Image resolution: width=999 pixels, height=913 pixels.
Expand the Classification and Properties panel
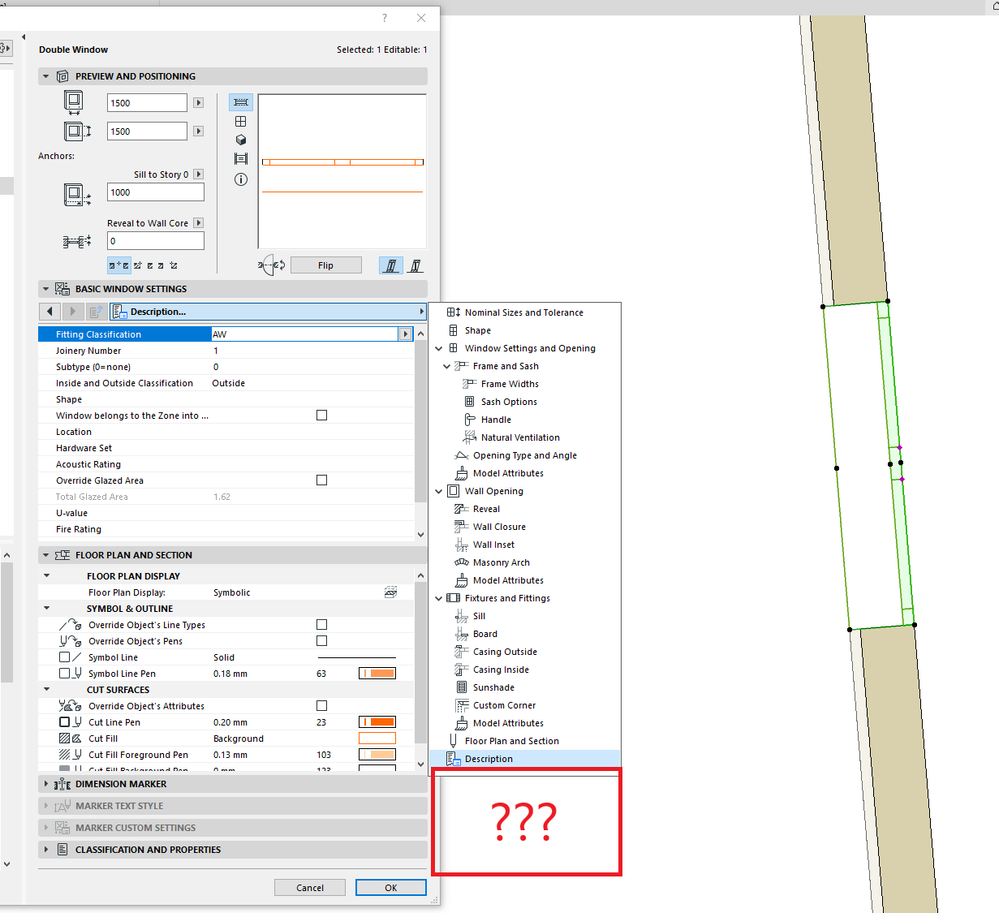[x=46, y=850]
